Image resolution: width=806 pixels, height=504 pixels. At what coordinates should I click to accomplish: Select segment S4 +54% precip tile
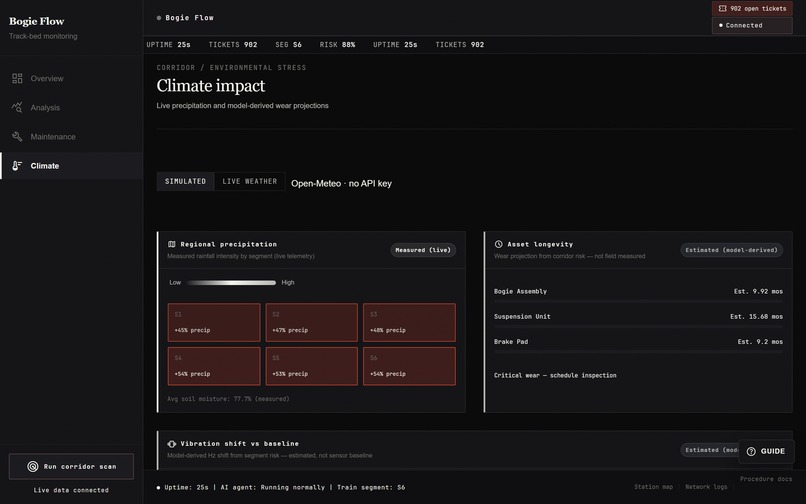tap(214, 366)
